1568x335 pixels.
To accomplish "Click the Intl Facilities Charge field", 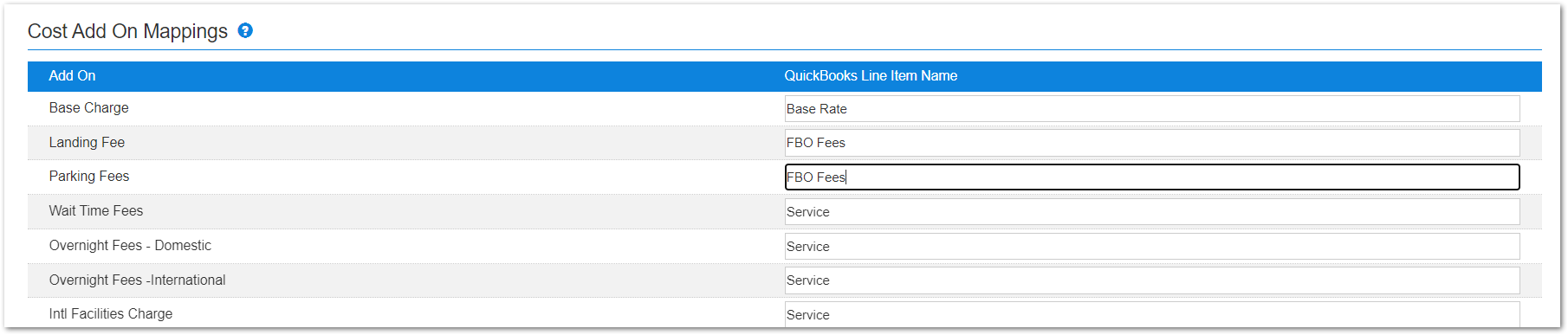I will (1152, 314).
